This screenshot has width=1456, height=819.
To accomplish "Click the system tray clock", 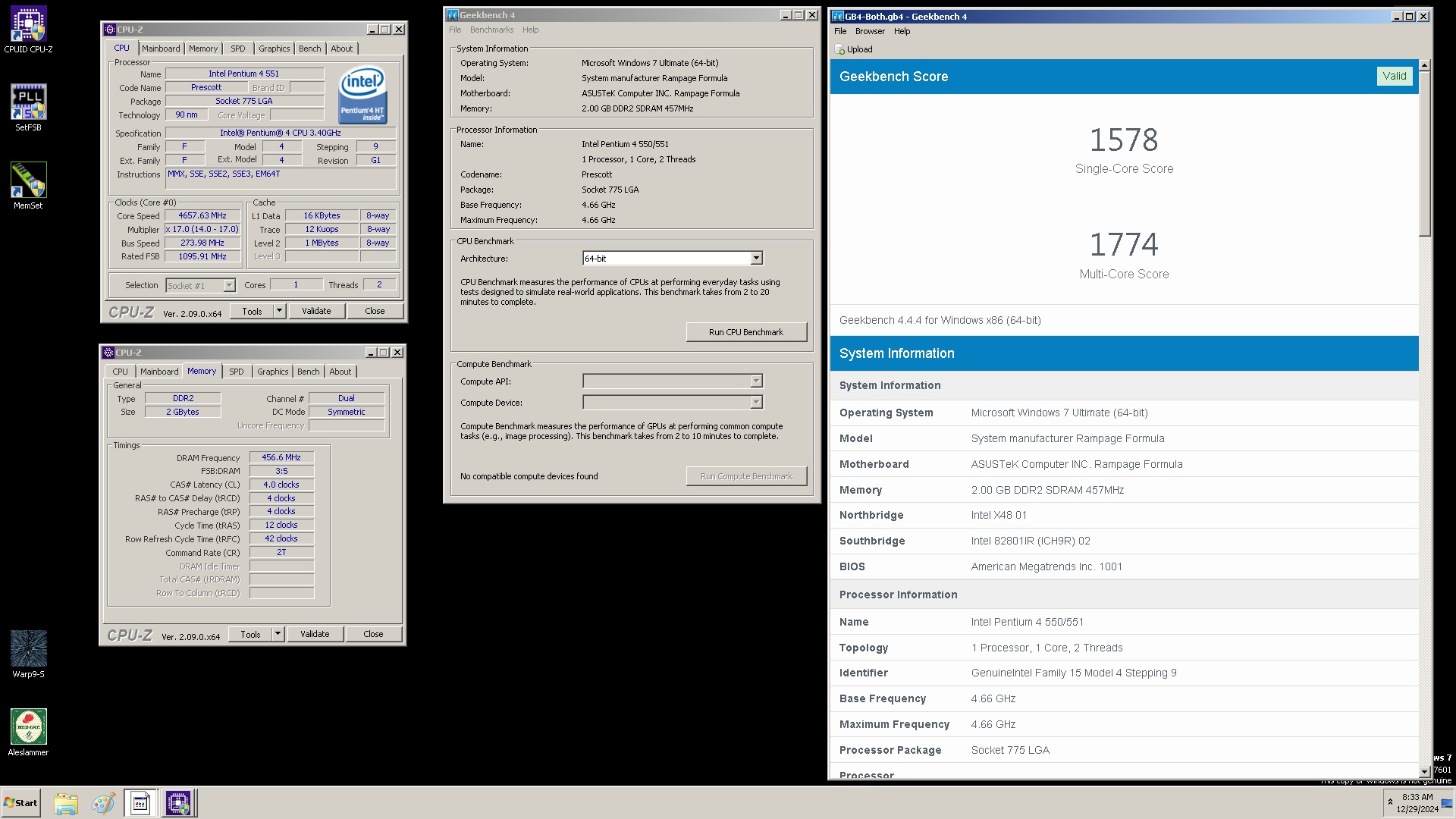I will tap(1417, 803).
